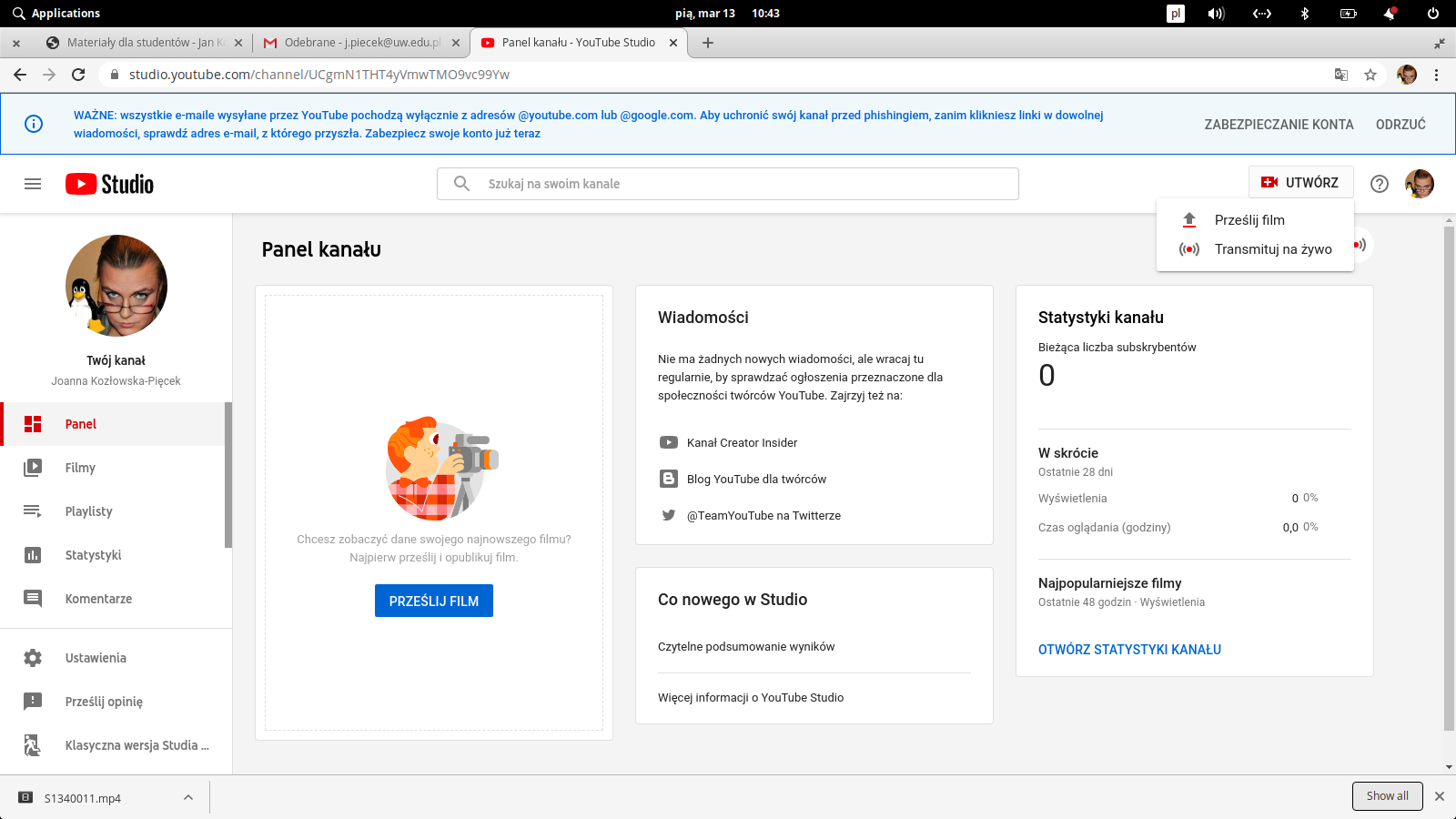The width and height of the screenshot is (1456, 819).
Task: Open Czytelne podsumowanie wyników link
Action: coord(746,647)
